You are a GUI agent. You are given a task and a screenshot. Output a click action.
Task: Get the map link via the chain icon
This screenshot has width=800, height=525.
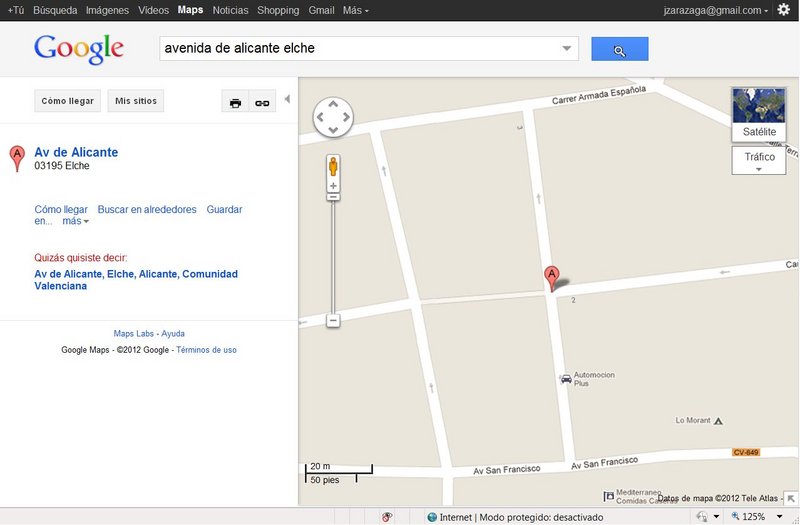(x=262, y=102)
